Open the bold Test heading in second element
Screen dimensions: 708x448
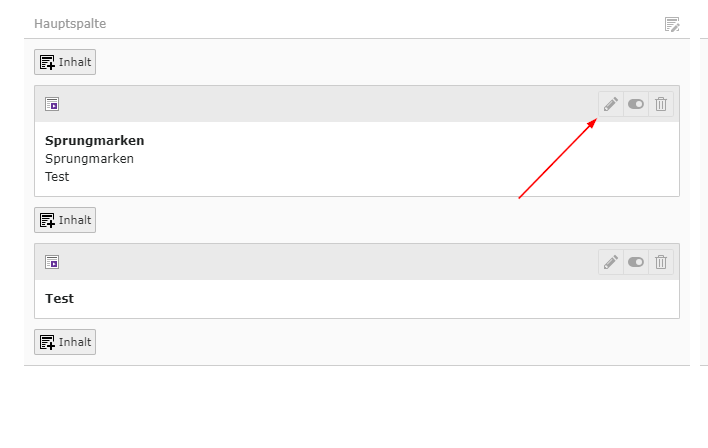pos(60,298)
